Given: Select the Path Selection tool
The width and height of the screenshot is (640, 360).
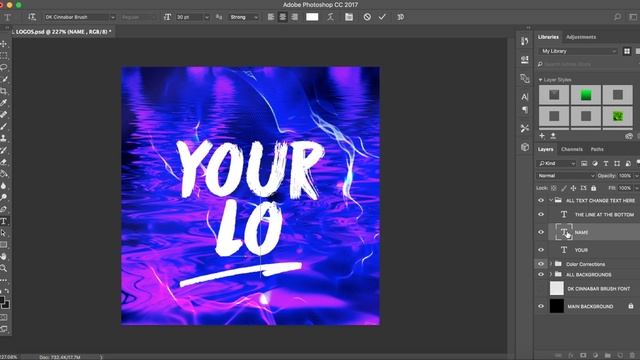Looking at the screenshot, I should click(x=4, y=233).
